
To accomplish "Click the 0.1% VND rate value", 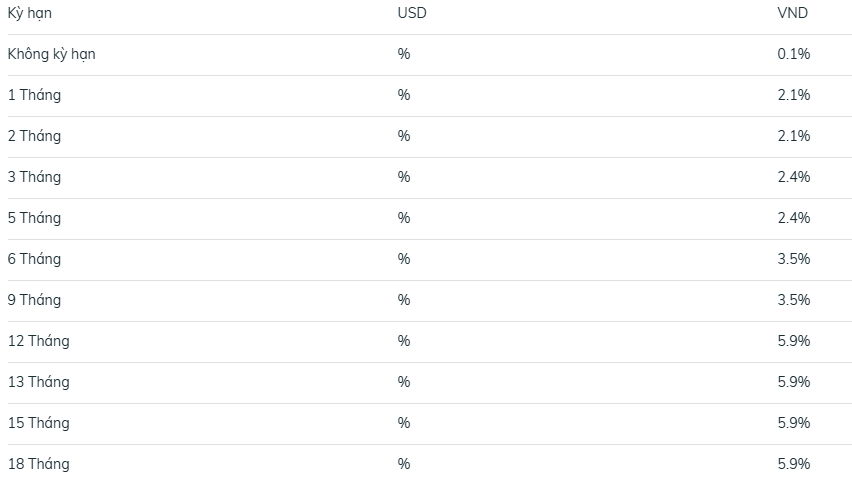I will [793, 54].
